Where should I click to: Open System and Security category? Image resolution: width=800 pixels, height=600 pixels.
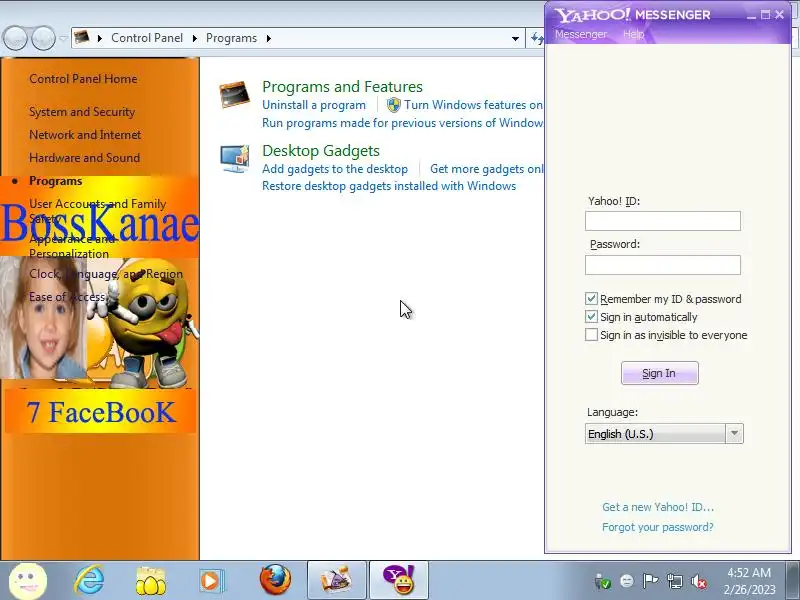[x=82, y=112]
